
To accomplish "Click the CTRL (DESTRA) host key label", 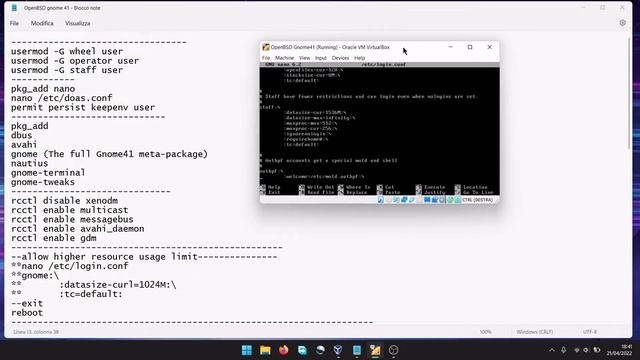I will (x=478, y=200).
